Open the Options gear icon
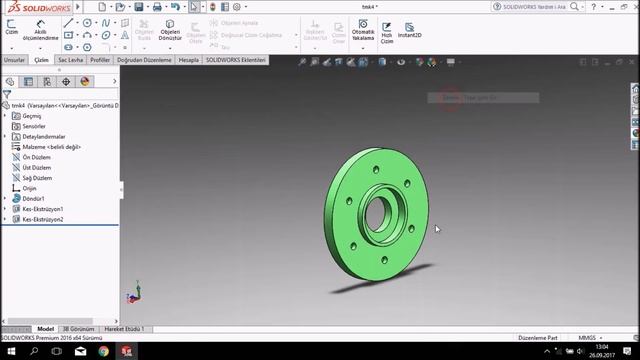Screen dimensions: 640x360 pos(237,7)
